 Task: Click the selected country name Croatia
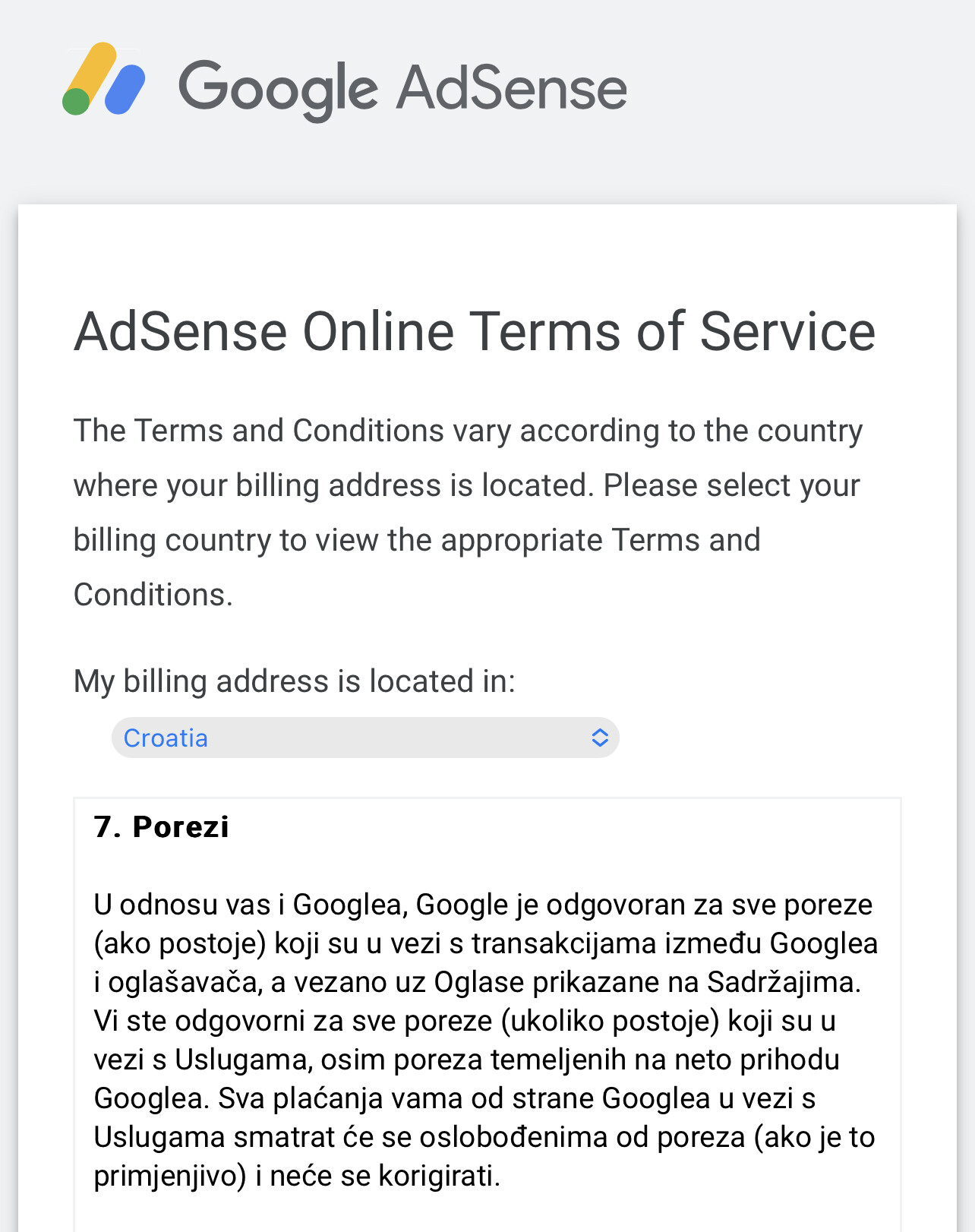[x=166, y=738]
